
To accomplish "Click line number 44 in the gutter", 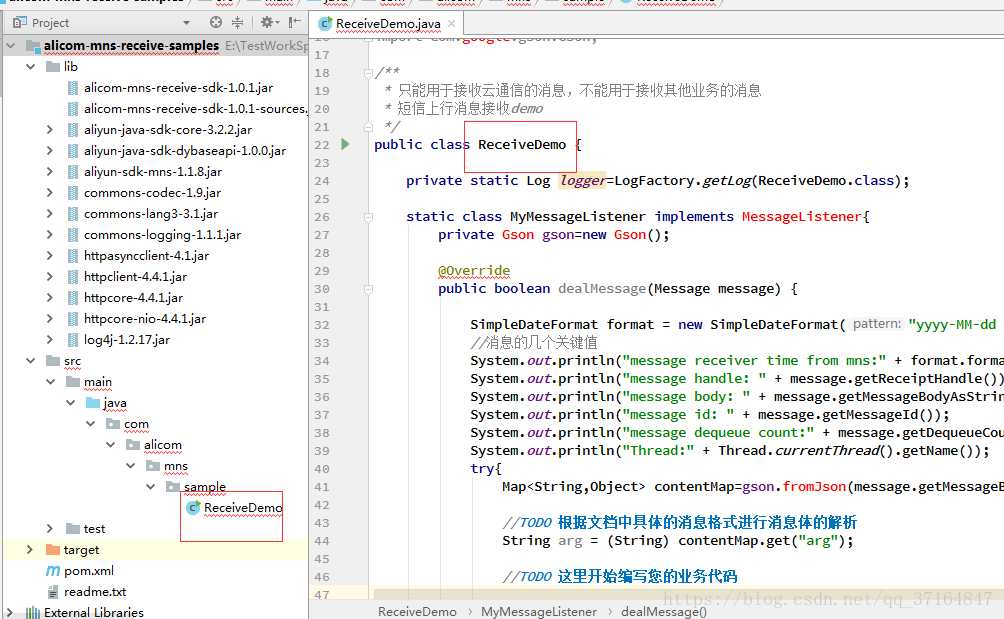I will [321, 541].
